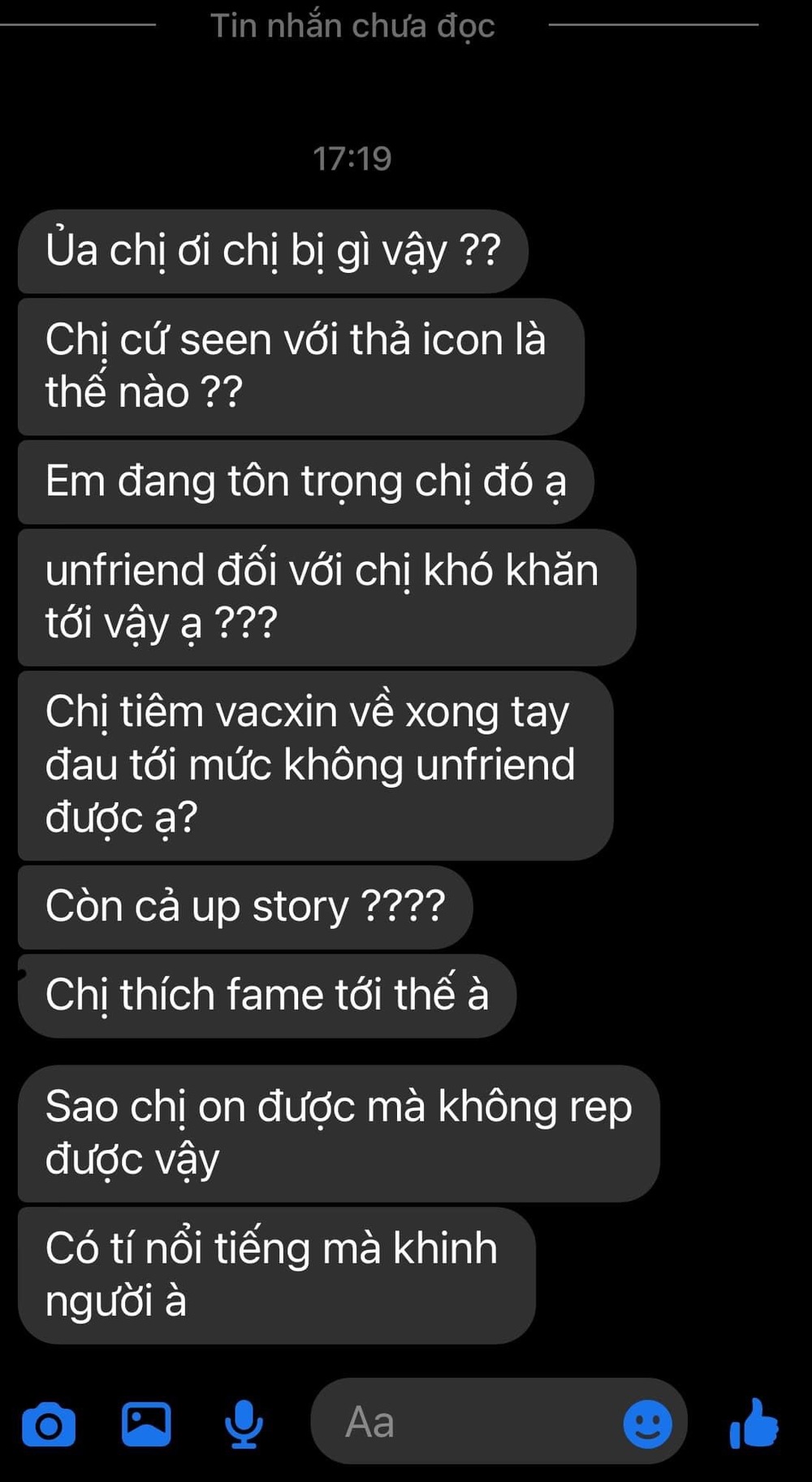Select message 'Em đang tôn trọng chị đó ạ'
Image resolution: width=812 pixels, height=1482 pixels.
306,482
